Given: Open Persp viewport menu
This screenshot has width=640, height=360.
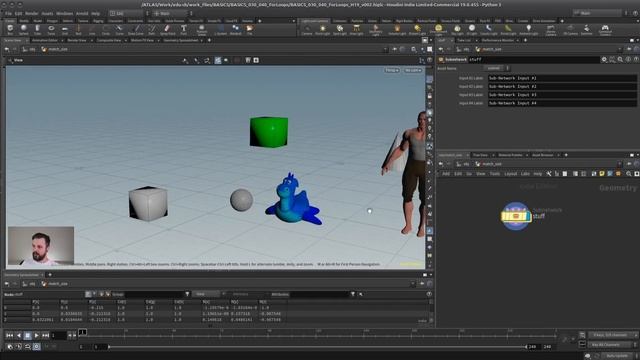Looking at the screenshot, I should 392,70.
